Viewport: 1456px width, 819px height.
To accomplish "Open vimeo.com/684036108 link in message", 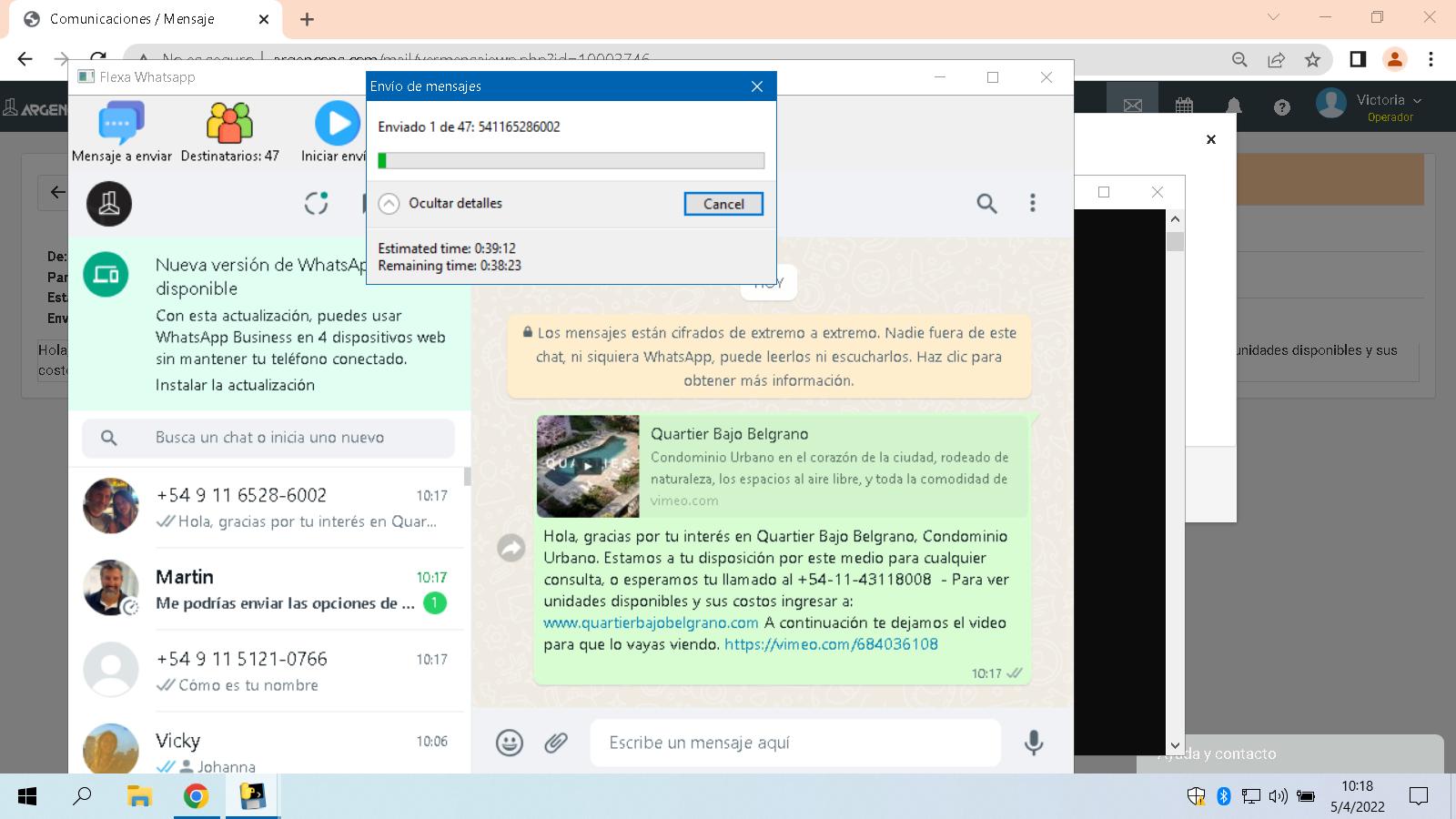I will [x=831, y=644].
